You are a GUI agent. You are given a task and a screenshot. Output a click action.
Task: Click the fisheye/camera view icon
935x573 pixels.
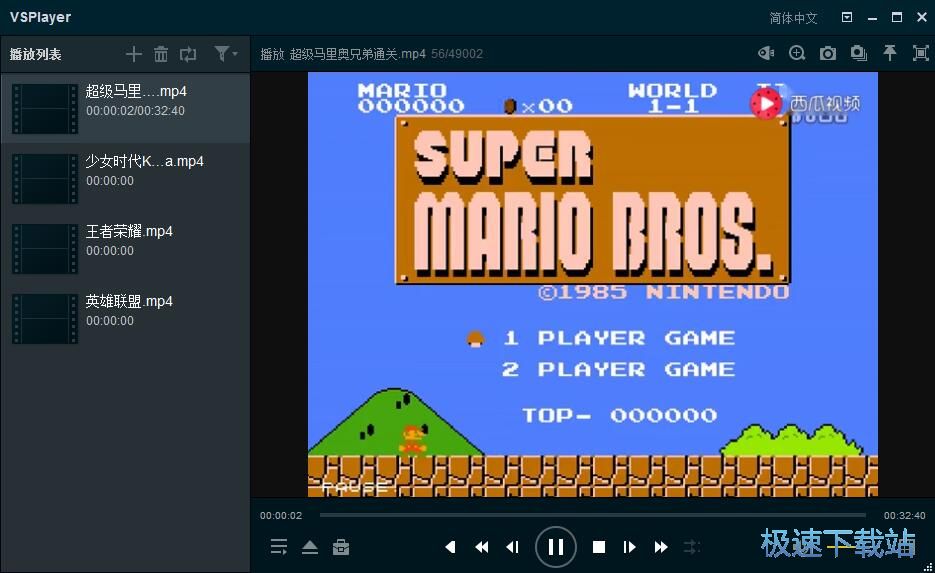click(766, 54)
